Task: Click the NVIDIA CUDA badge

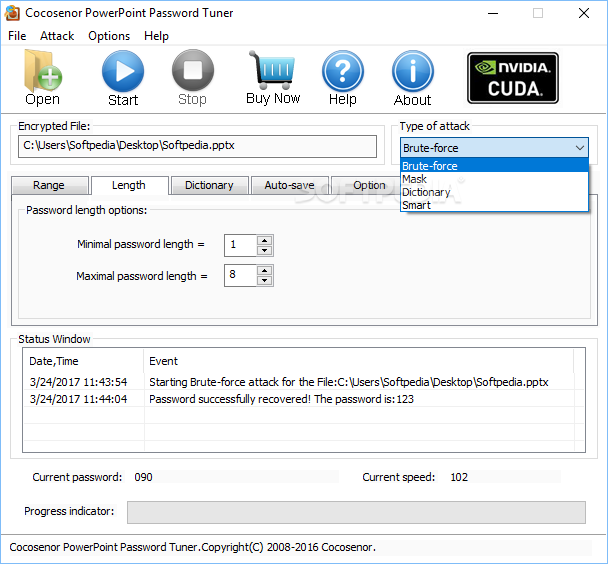Action: point(513,78)
